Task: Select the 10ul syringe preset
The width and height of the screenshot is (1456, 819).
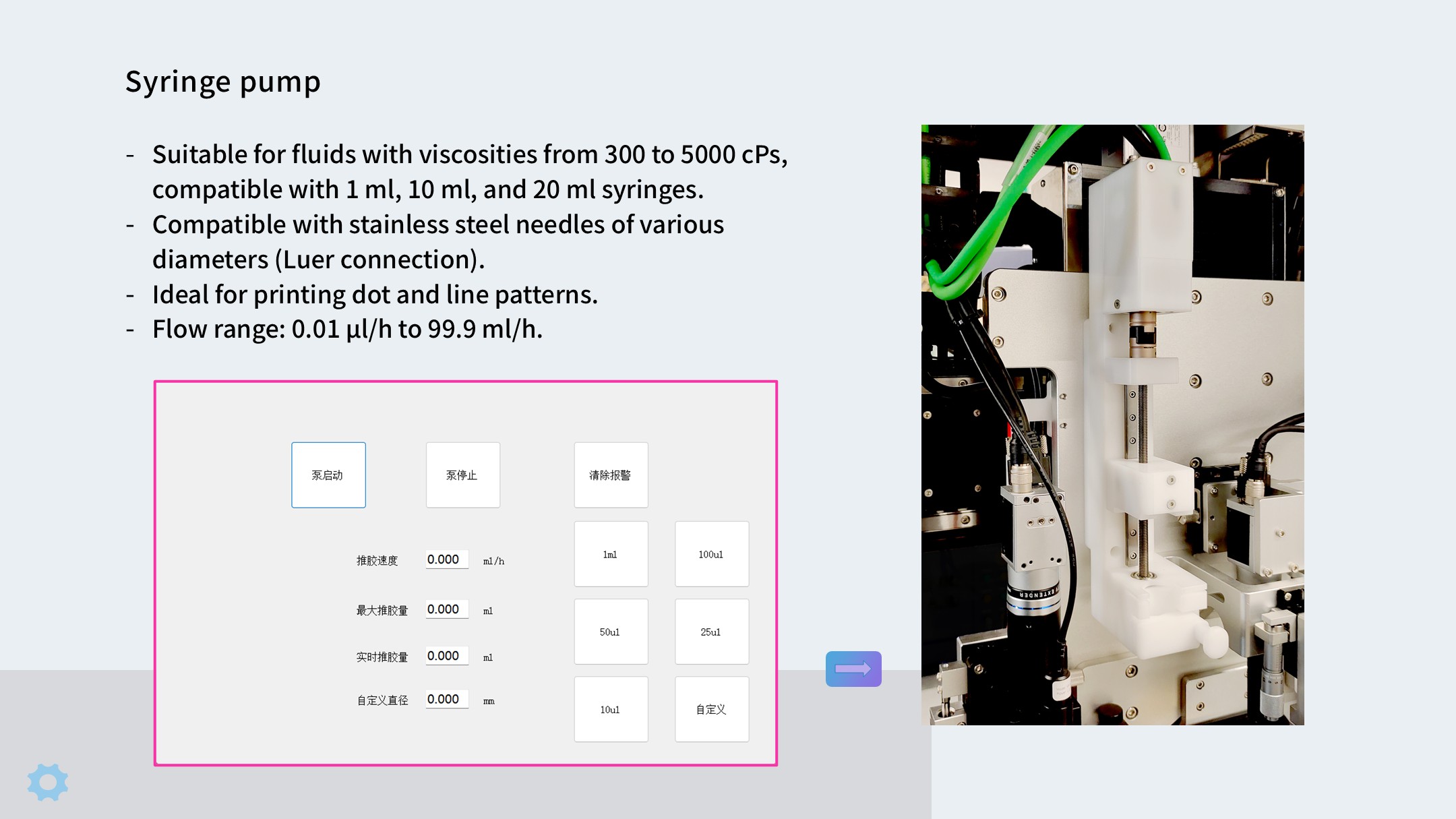Action: 611,709
